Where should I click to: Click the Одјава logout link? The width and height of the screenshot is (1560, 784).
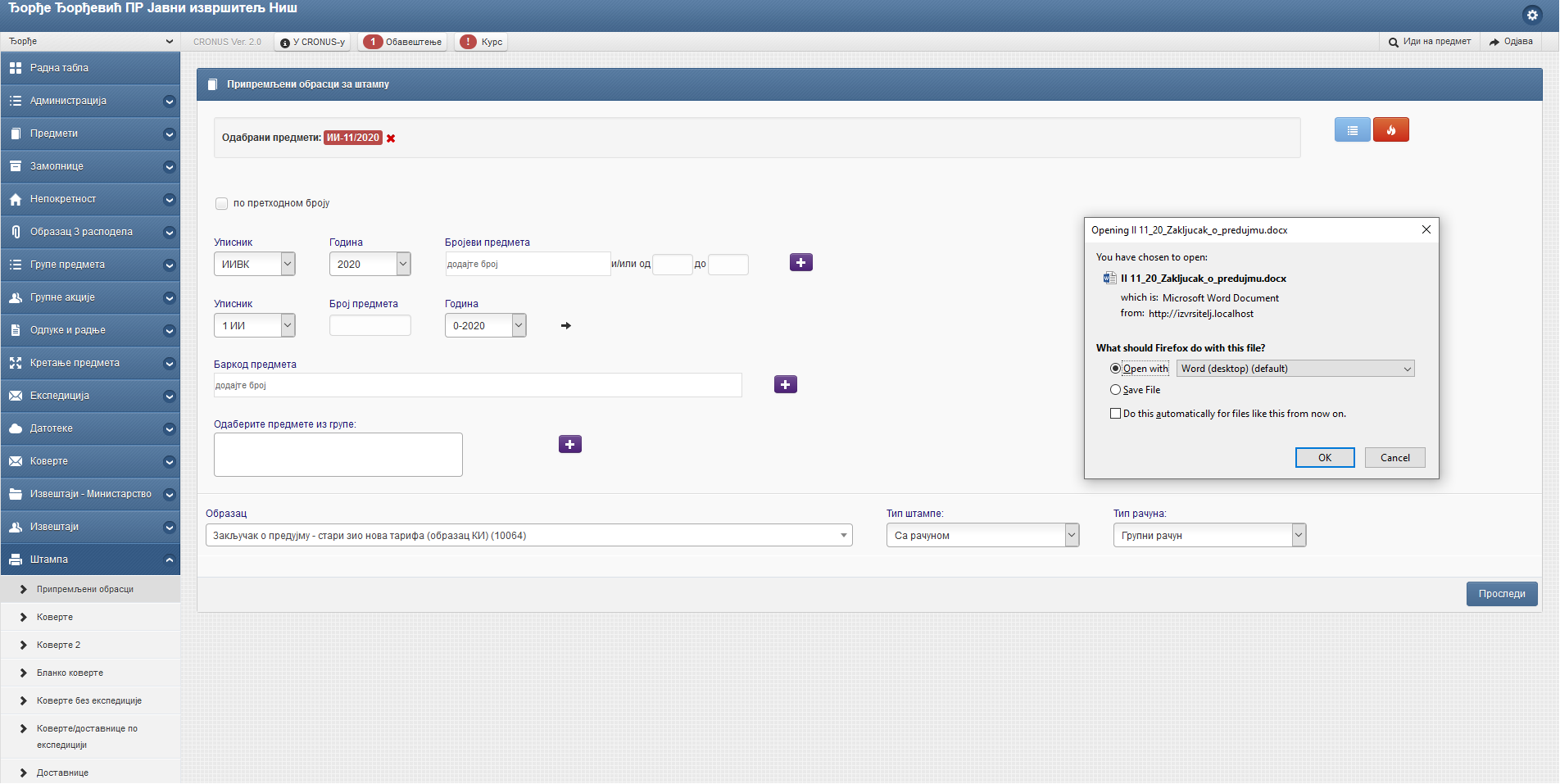coord(1511,42)
